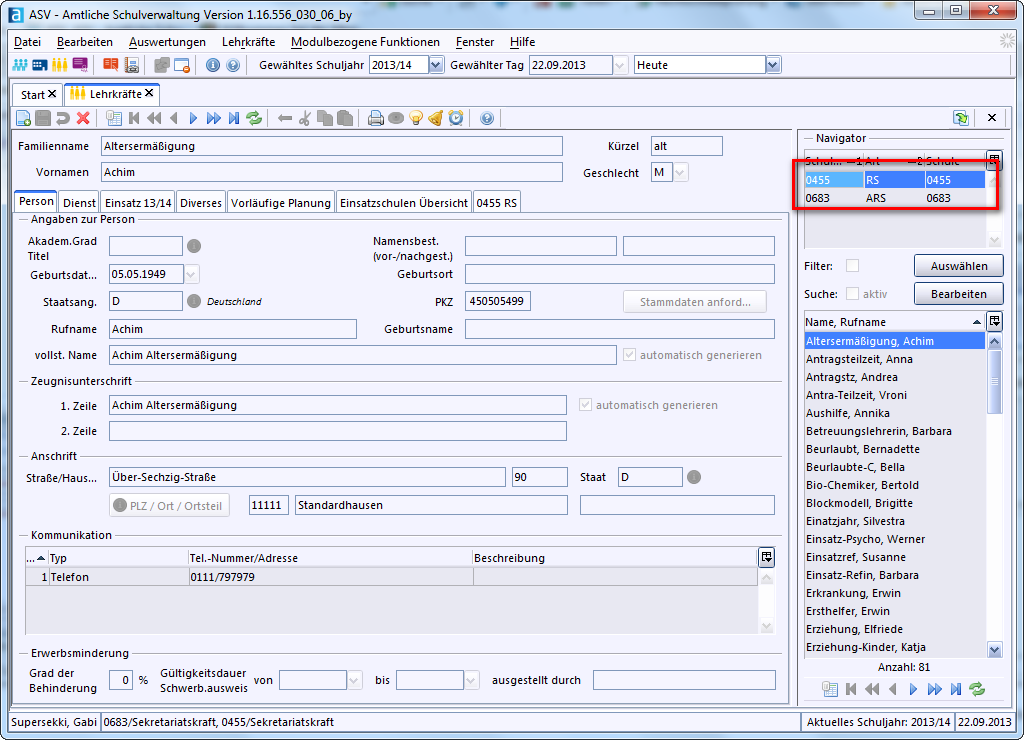Click info icon next to Akadem.Grad field

tap(194, 246)
